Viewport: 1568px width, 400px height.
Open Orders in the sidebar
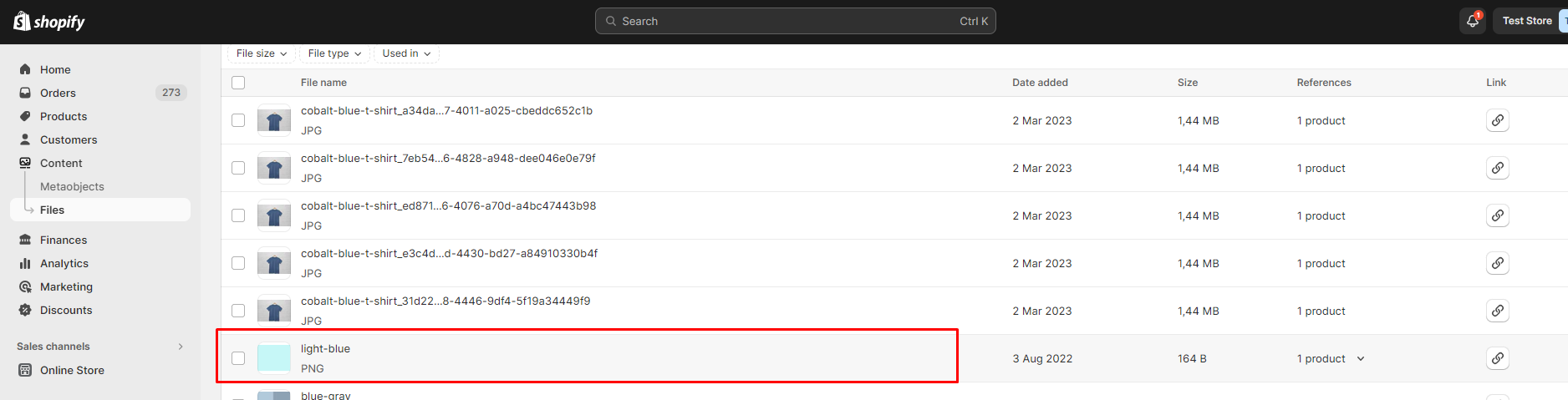(58, 93)
